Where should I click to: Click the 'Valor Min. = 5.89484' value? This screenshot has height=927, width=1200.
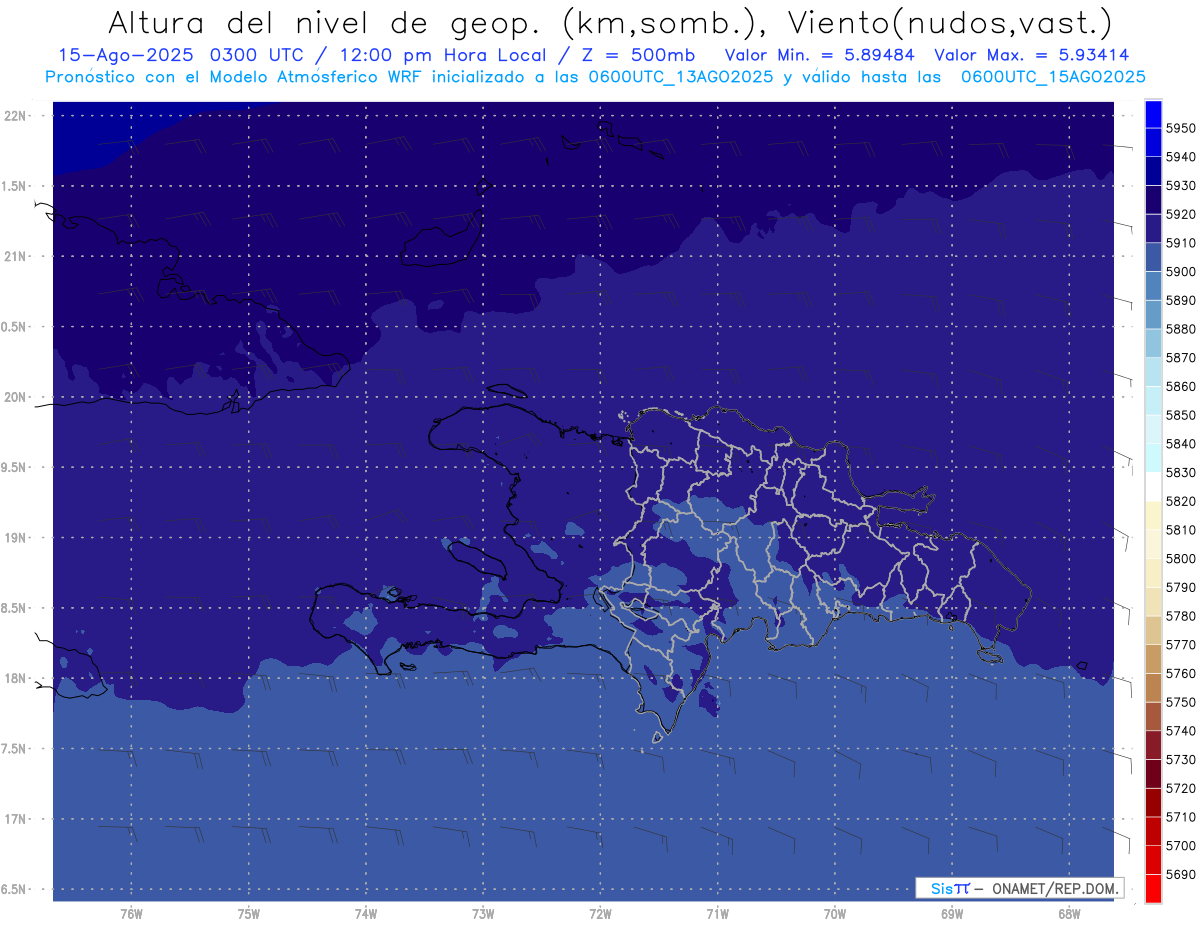pyautogui.click(x=819, y=56)
